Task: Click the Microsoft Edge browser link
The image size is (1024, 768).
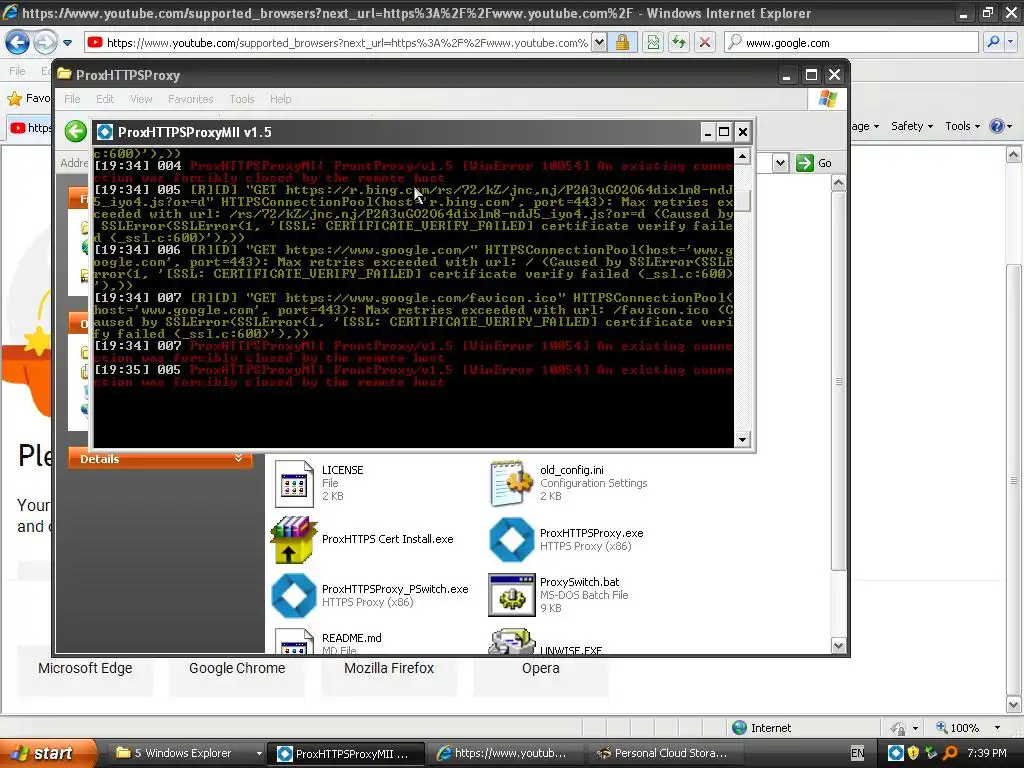Action: click(x=85, y=668)
